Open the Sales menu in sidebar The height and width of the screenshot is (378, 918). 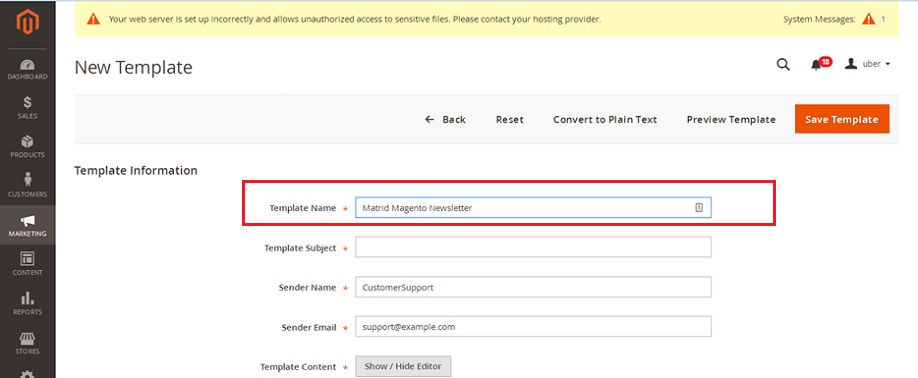click(28, 108)
